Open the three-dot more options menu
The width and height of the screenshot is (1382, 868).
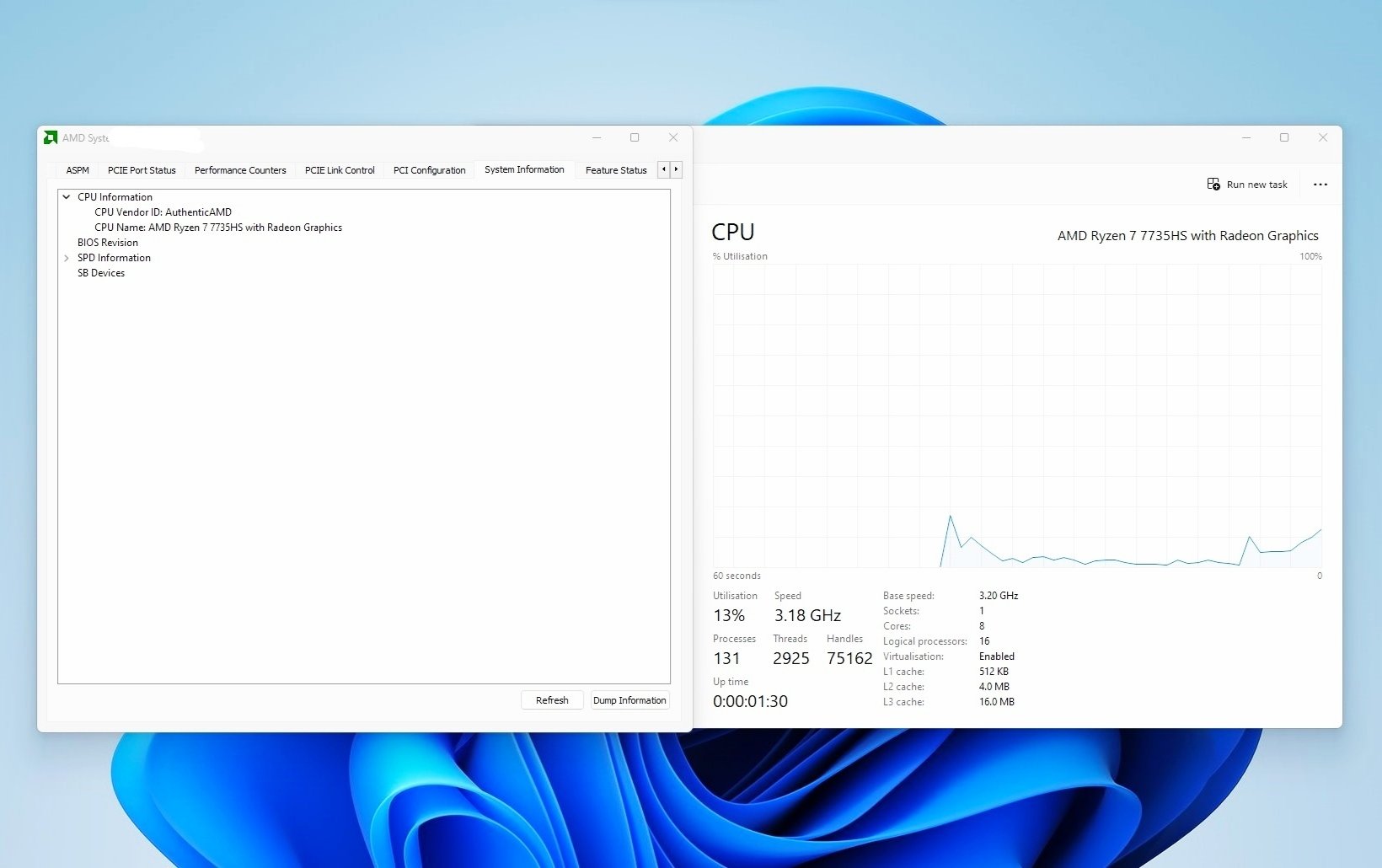(x=1320, y=185)
